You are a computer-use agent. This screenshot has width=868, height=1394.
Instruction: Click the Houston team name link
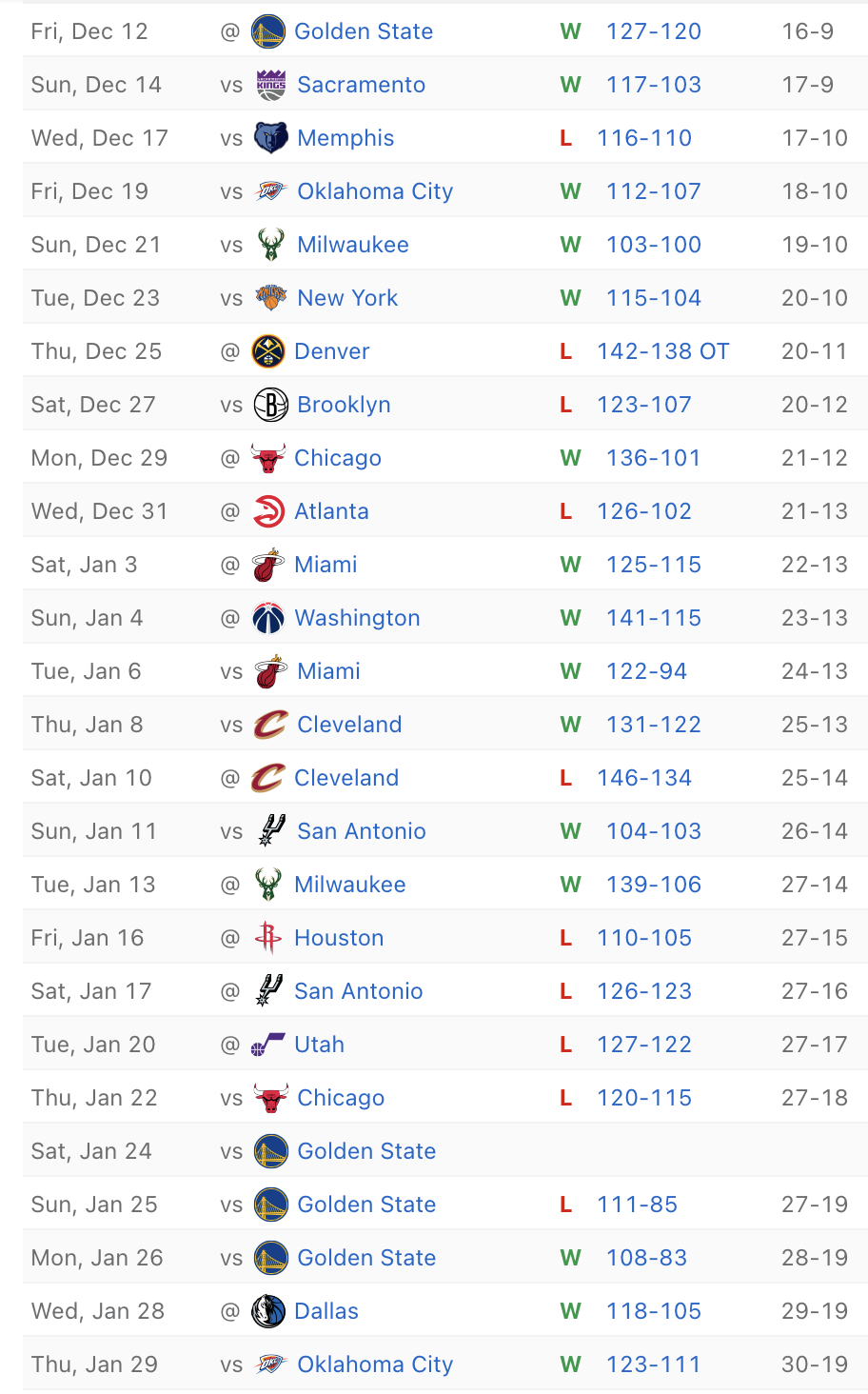click(x=339, y=938)
